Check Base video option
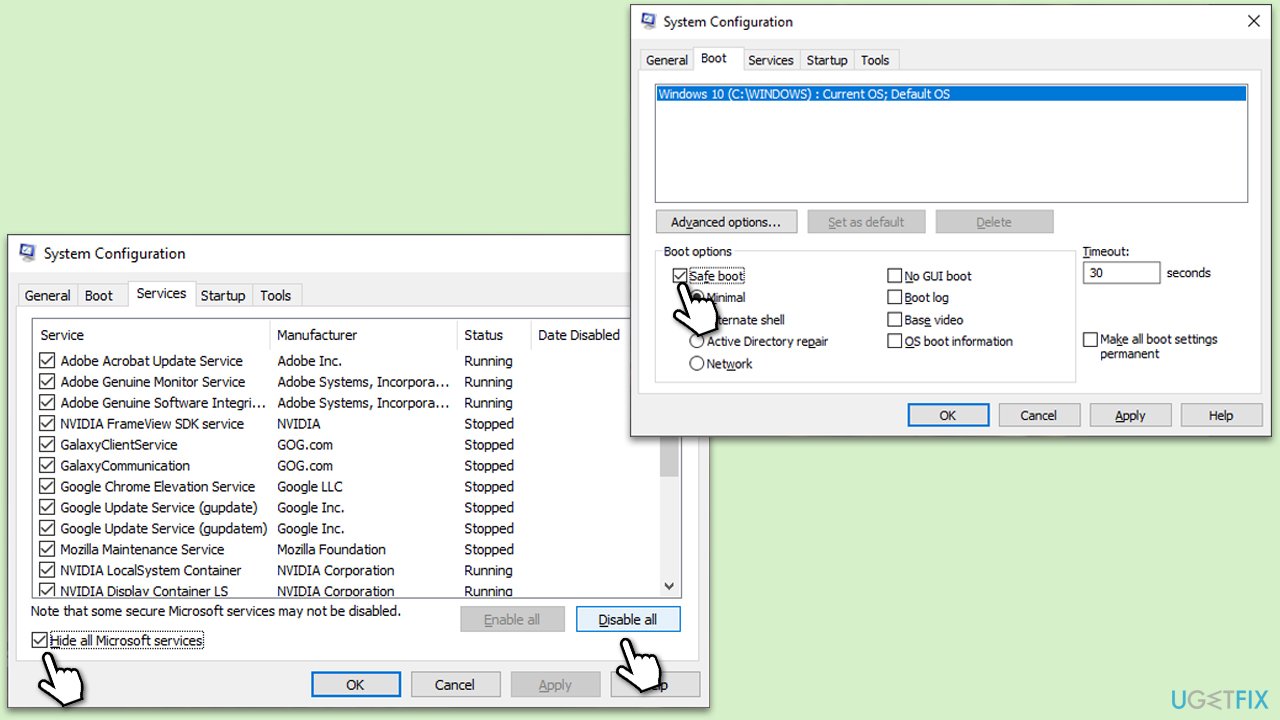 895,320
